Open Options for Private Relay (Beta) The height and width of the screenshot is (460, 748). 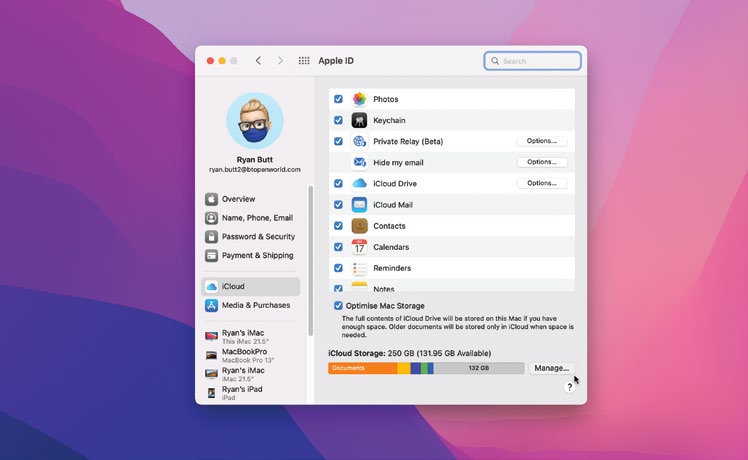[x=542, y=141]
